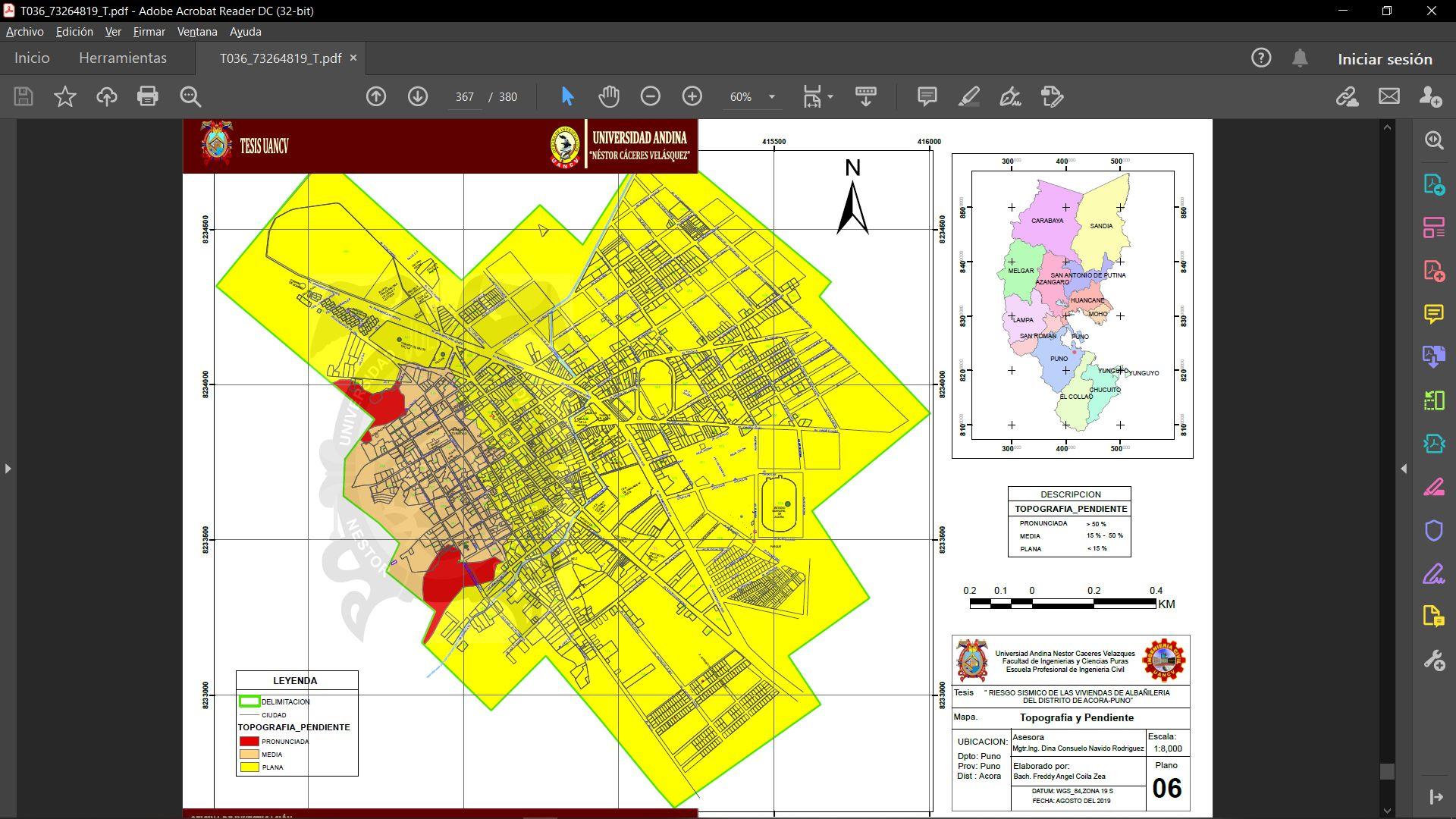Open the stamp tool in toolbar
The height and width of the screenshot is (819, 1456).
pyautogui.click(x=1052, y=96)
